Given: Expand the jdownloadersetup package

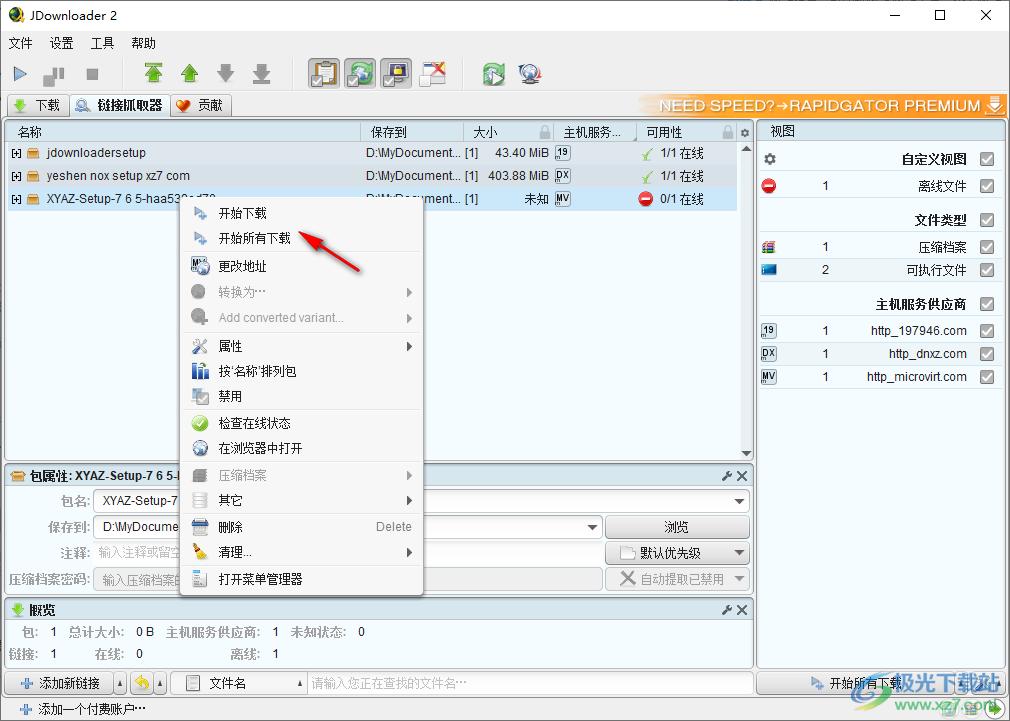Looking at the screenshot, I should tap(16, 153).
